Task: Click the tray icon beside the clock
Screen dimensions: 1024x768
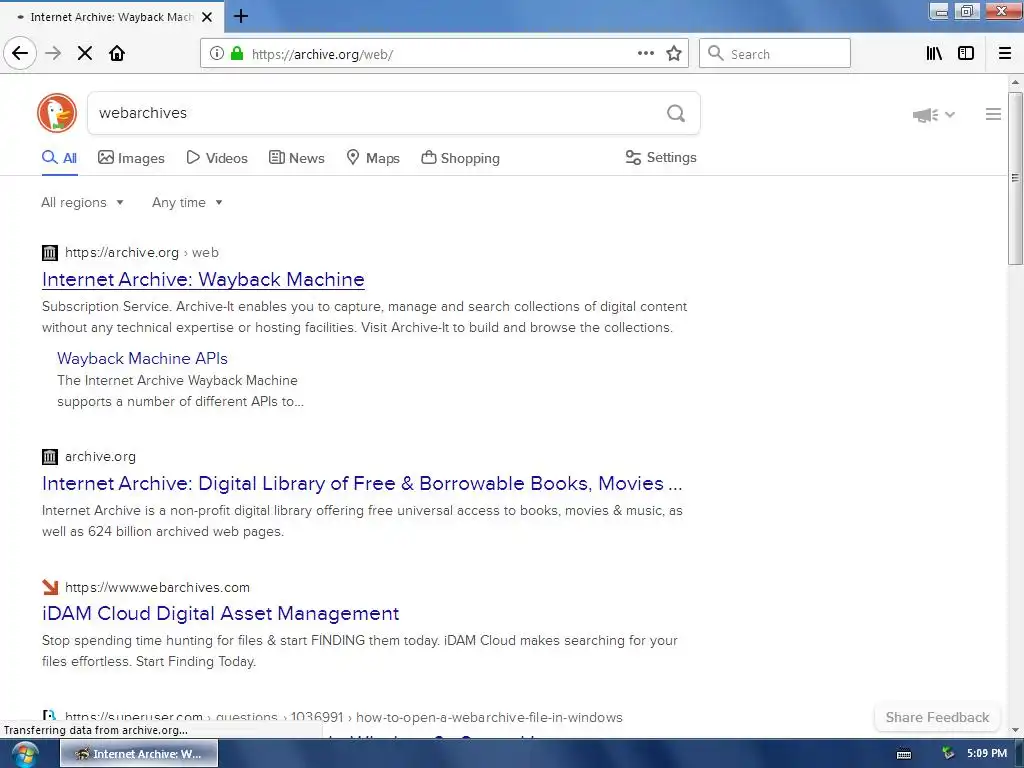Action: click(x=948, y=754)
